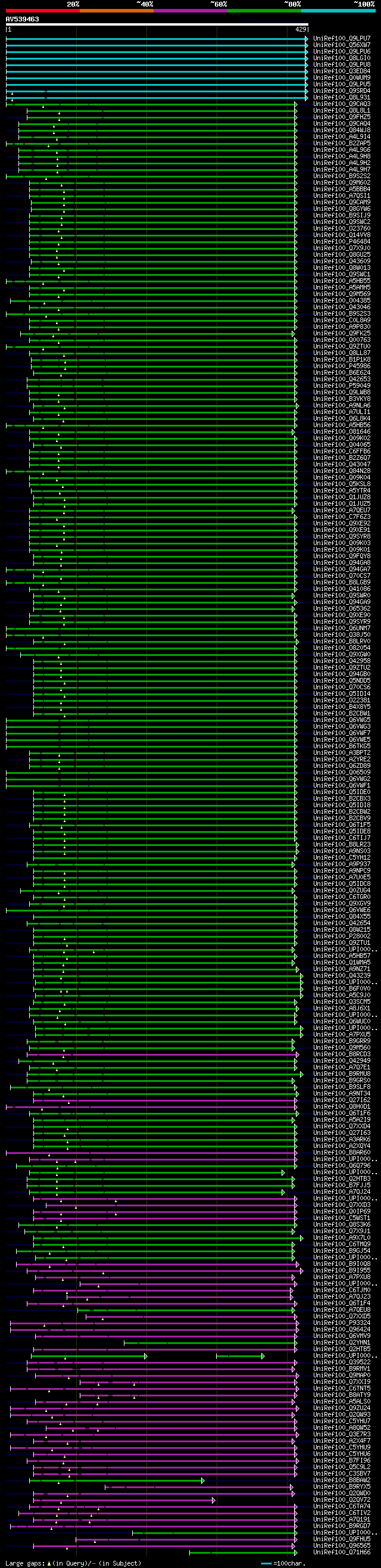
Task: Open hit UniRef100_Q2HTB3
Action: (x=342, y=1179)
